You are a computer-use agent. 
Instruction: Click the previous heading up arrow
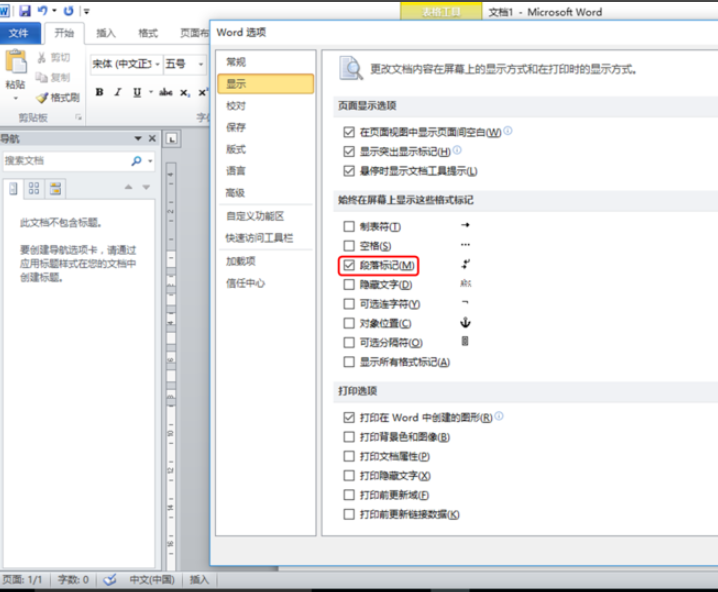129,187
